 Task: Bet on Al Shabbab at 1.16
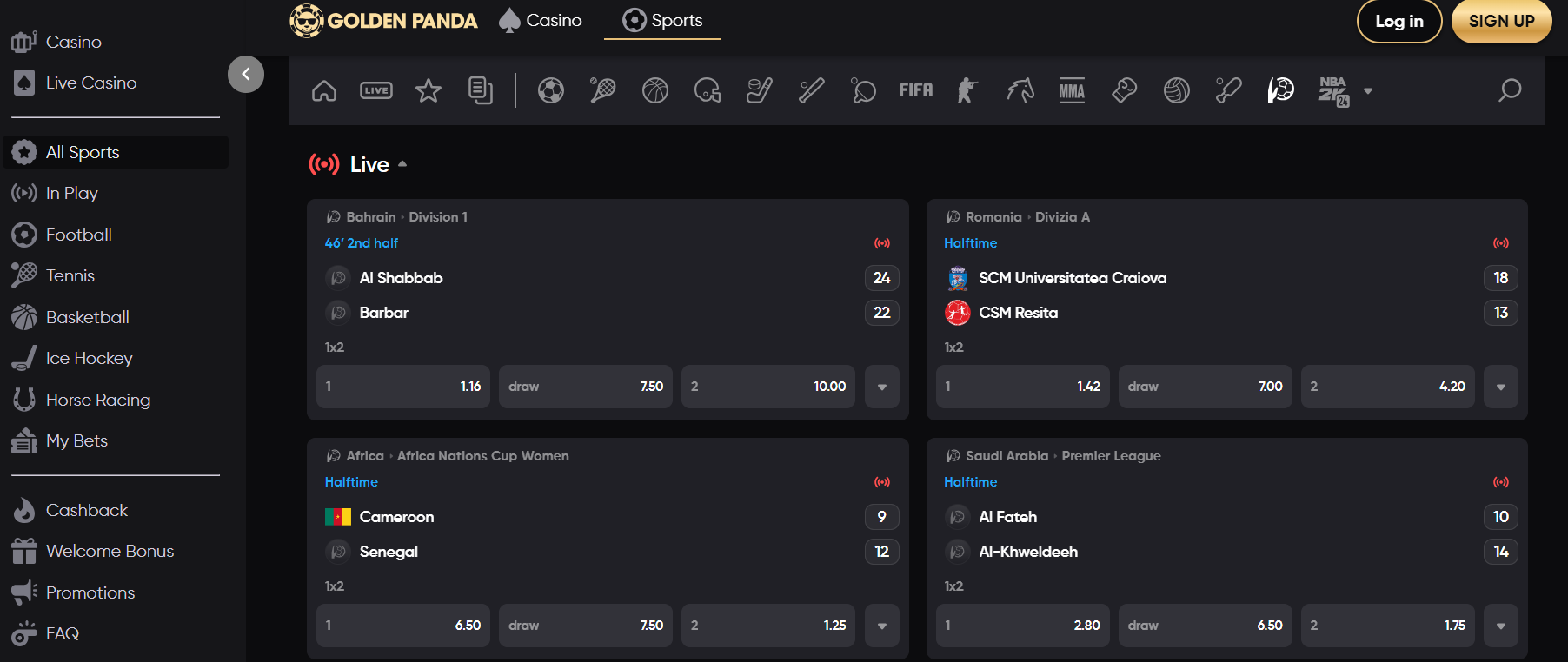click(403, 387)
